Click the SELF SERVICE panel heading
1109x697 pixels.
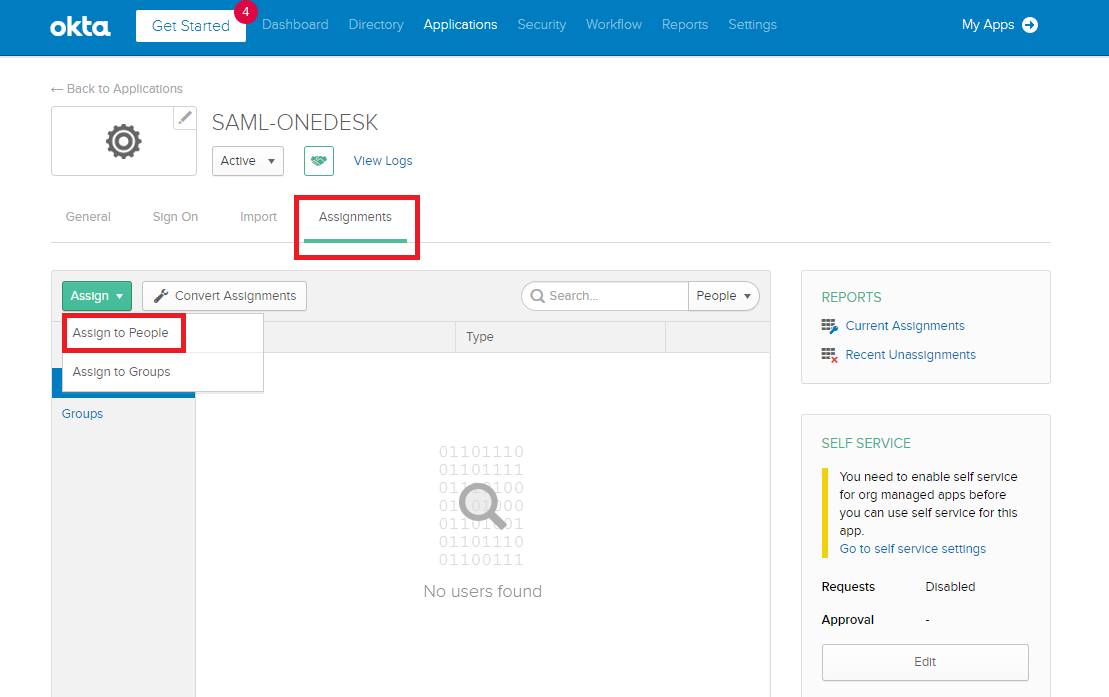(866, 444)
